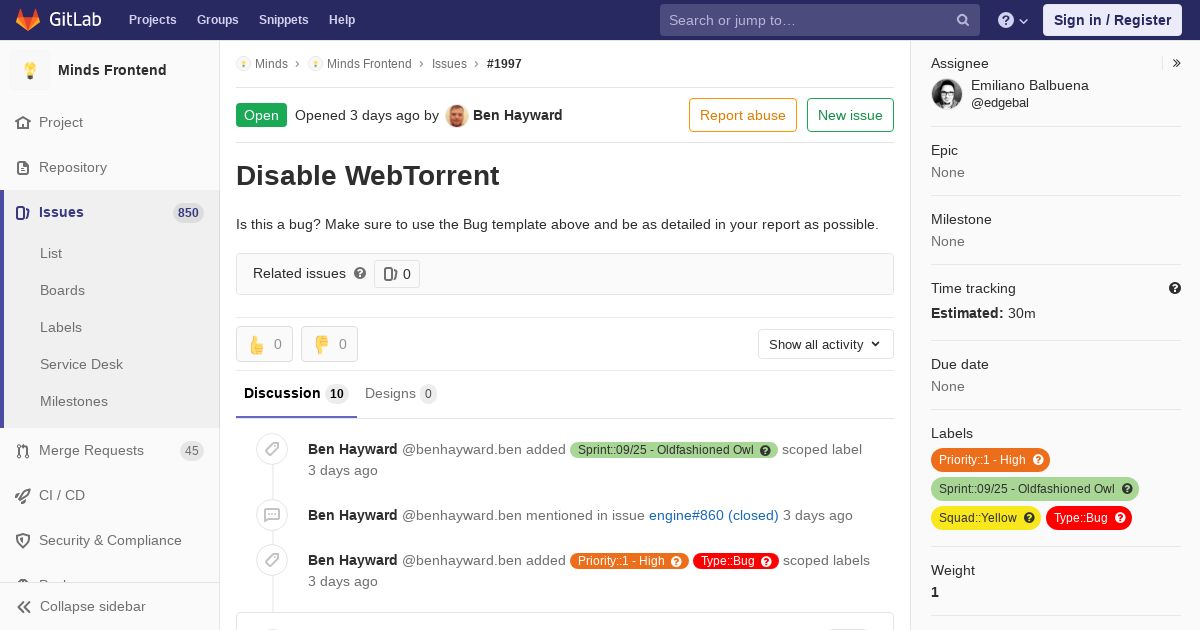Switch to the Discussion tab
This screenshot has height=630, width=1200.
coord(296,393)
